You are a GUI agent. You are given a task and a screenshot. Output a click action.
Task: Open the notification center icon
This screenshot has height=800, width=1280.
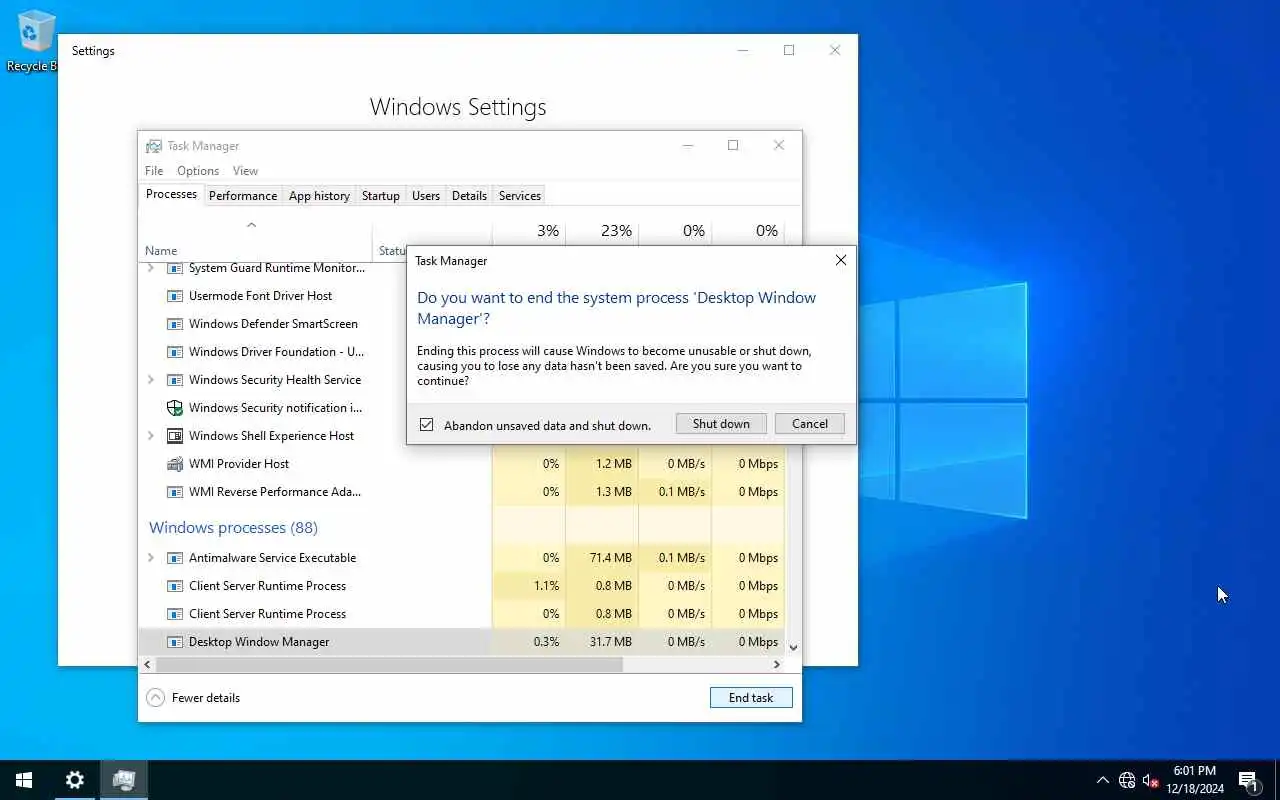(1248, 780)
